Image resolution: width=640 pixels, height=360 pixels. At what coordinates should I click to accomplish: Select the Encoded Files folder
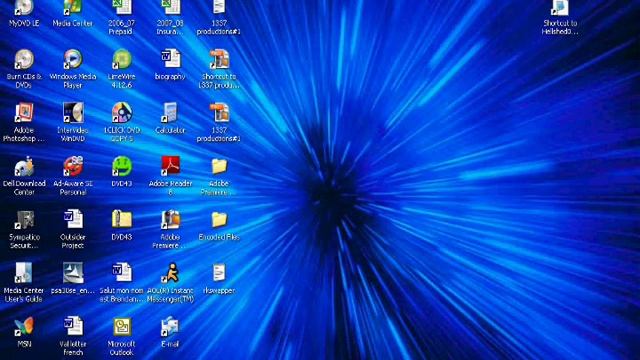219,220
